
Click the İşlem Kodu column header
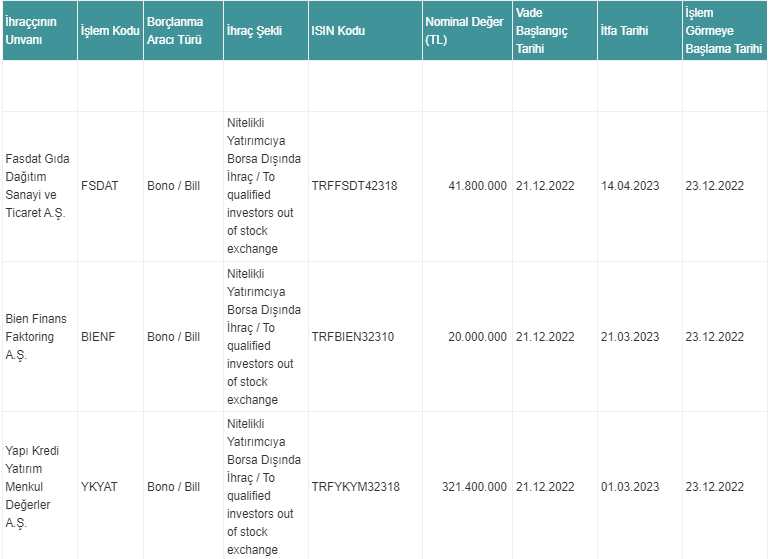[x=110, y=31]
